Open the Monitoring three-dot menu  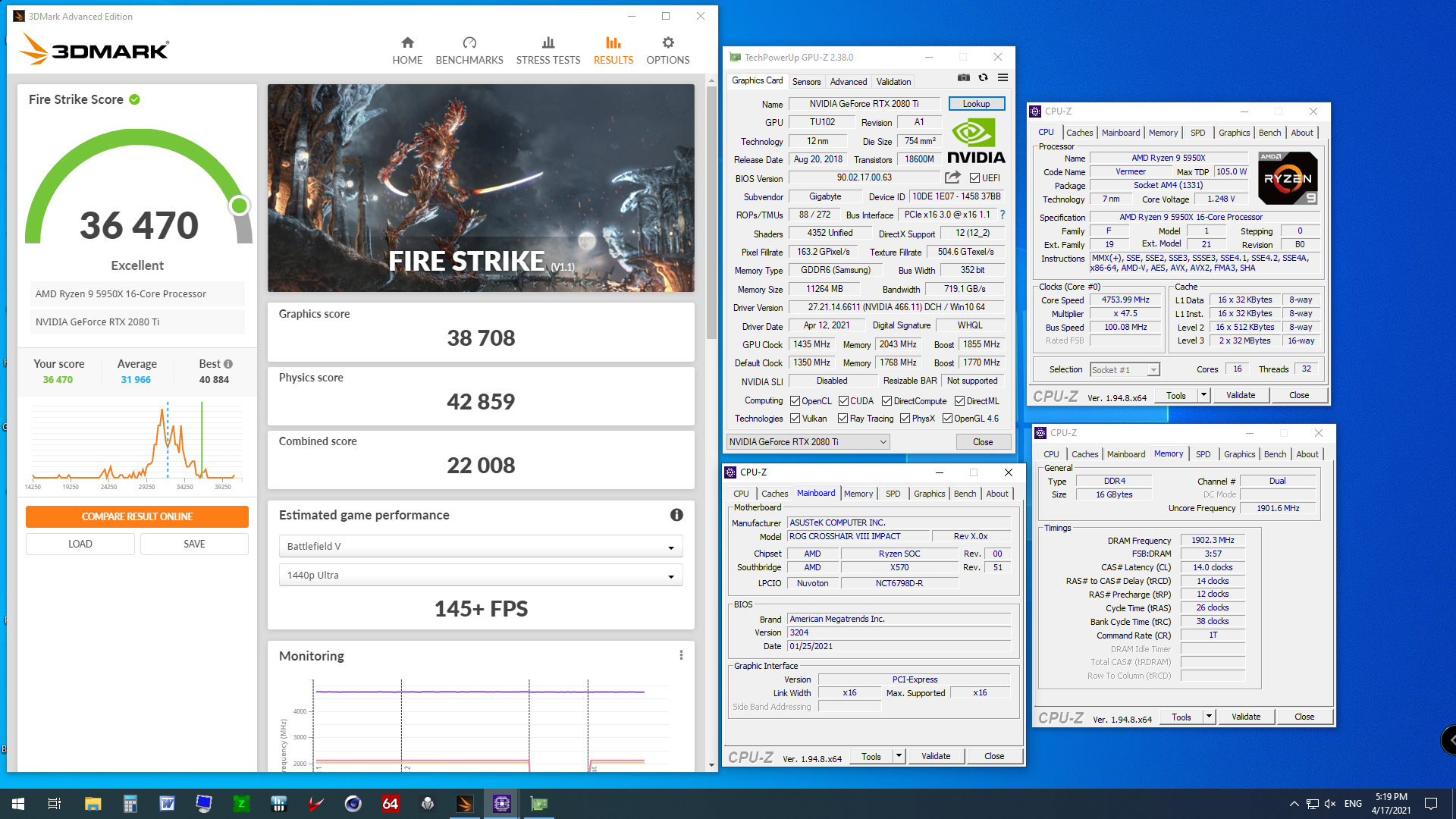pyautogui.click(x=681, y=655)
